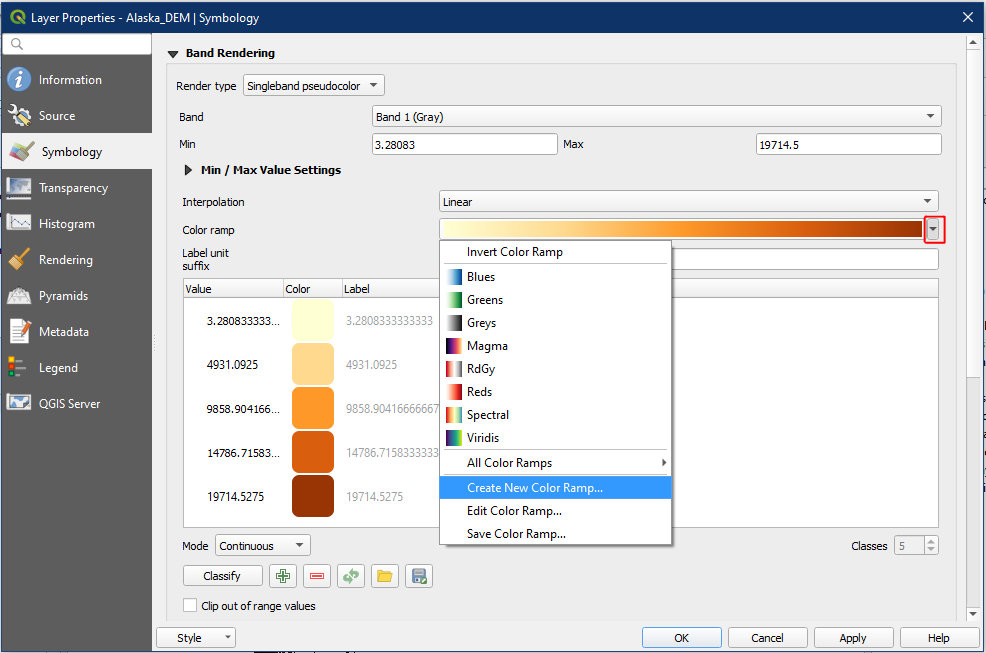Open the Interpolation Linear dropdown
This screenshot has height=653, width=986.
688,202
